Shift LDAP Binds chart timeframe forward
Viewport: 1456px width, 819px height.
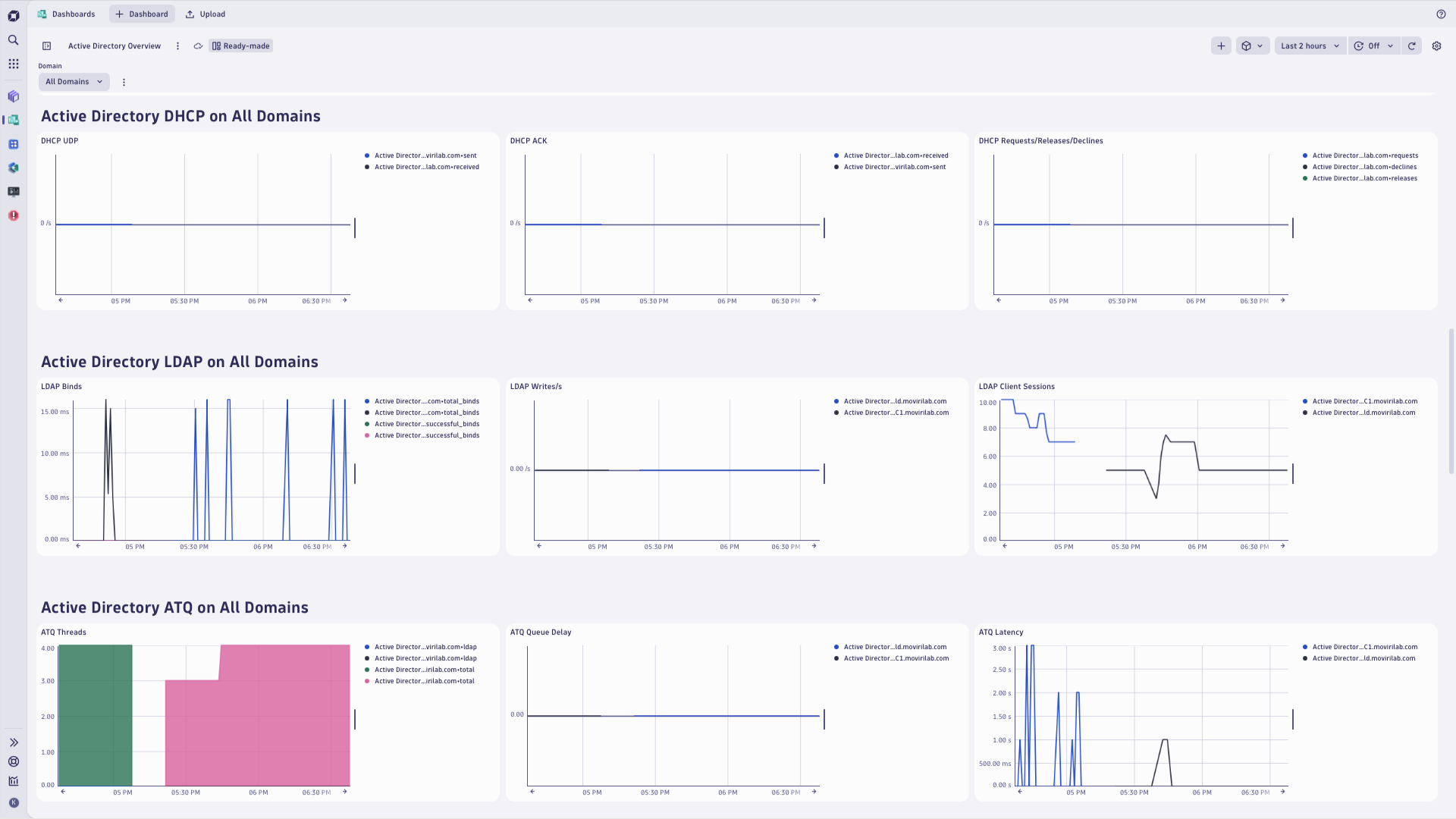344,546
